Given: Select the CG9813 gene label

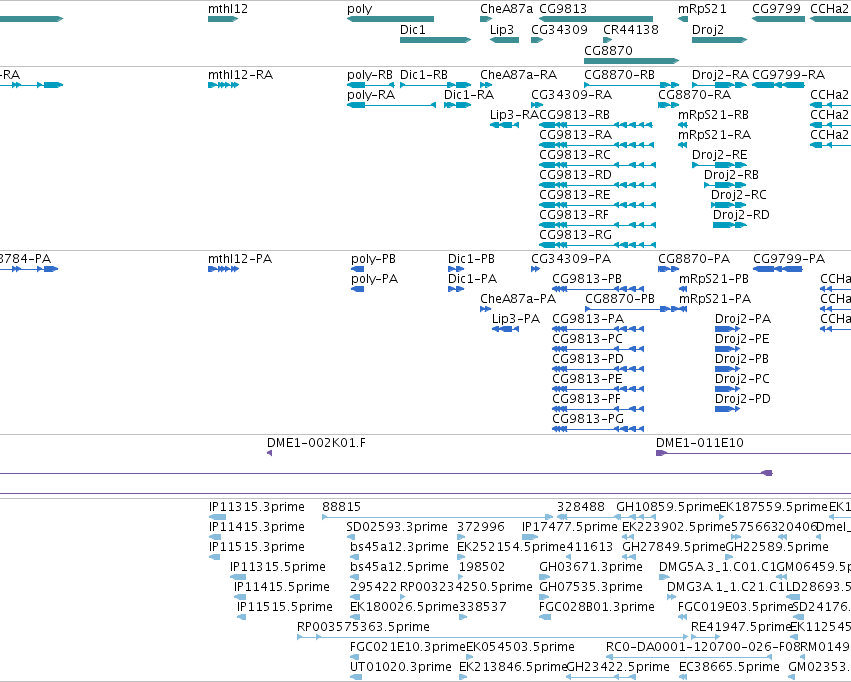Looking at the screenshot, I should coord(563,9).
